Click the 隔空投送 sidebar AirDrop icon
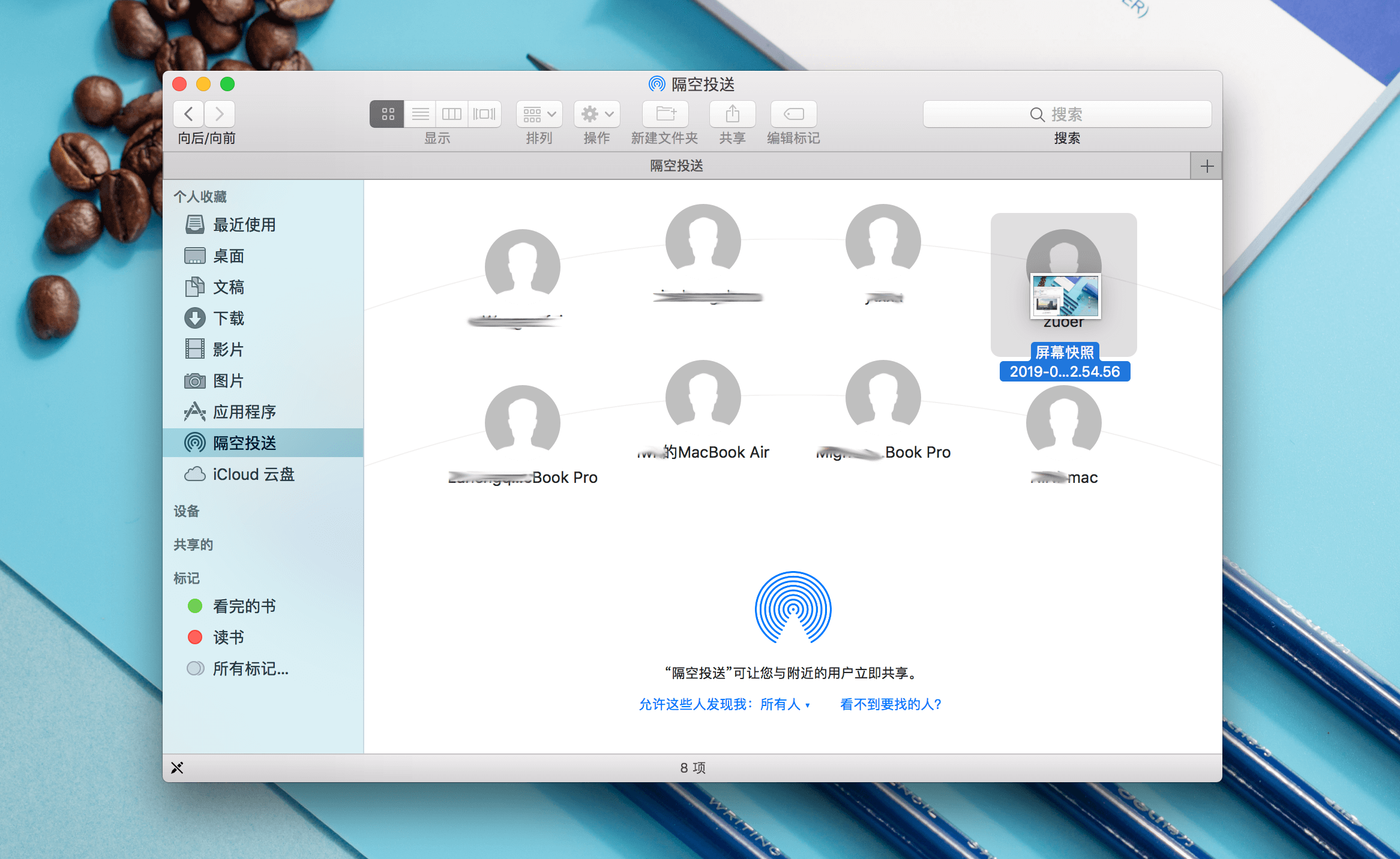1400x859 pixels. tap(194, 443)
